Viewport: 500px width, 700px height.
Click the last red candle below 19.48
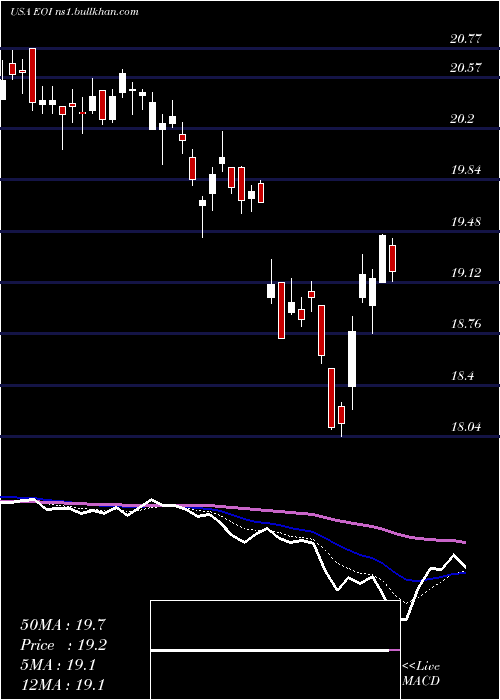[392, 258]
